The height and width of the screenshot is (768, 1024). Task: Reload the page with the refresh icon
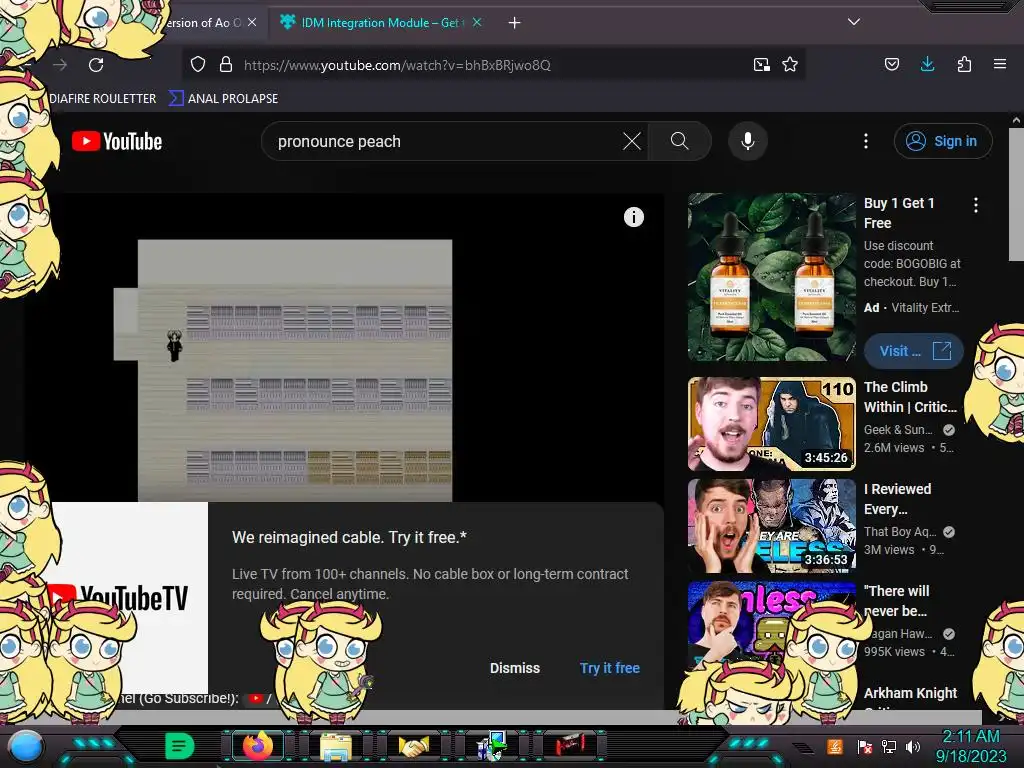96,65
